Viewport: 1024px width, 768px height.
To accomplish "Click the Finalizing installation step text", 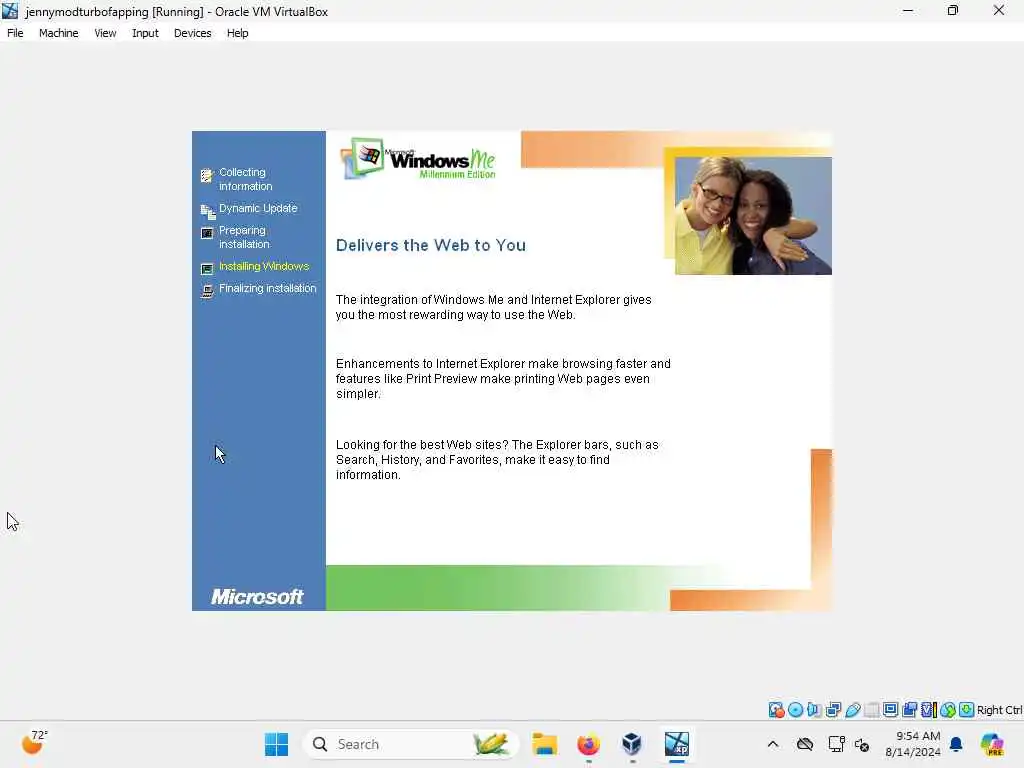I will (x=268, y=288).
